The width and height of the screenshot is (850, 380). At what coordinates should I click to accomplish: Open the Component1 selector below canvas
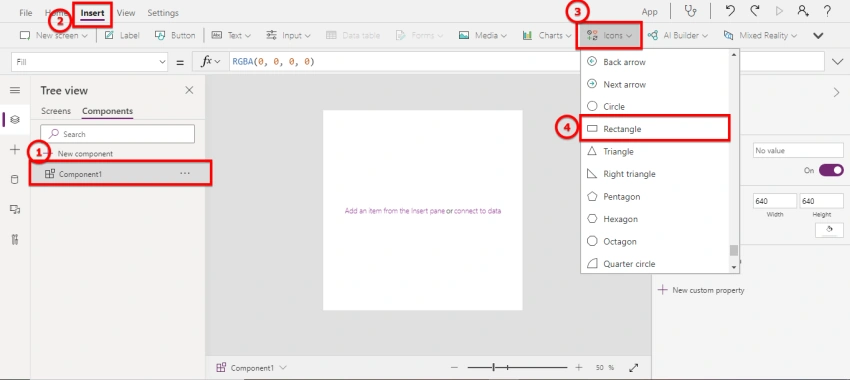click(x=251, y=368)
